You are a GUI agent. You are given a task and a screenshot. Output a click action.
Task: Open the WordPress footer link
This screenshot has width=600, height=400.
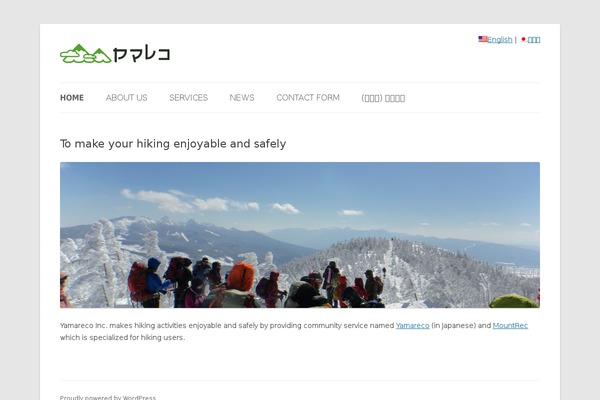pyautogui.click(x=108, y=397)
